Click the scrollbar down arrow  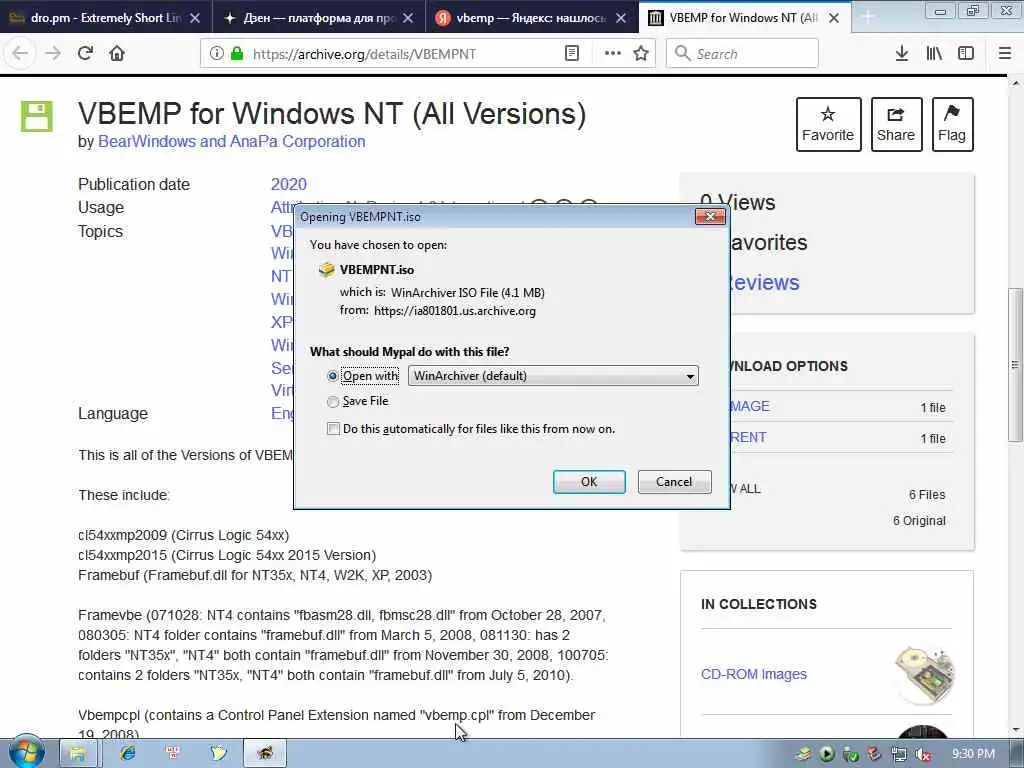[x=1016, y=730]
